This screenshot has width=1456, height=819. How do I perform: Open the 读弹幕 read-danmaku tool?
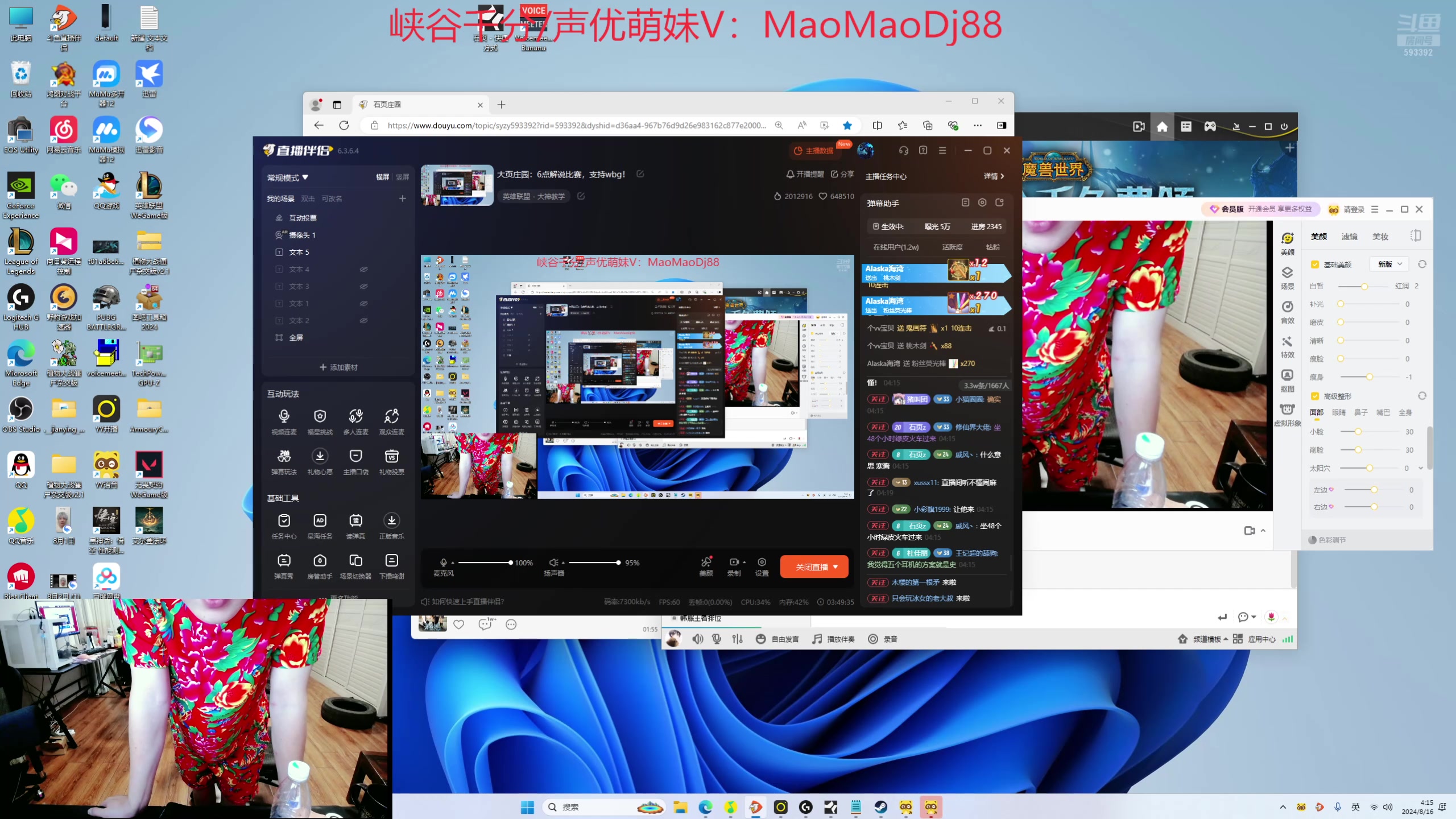[355, 527]
